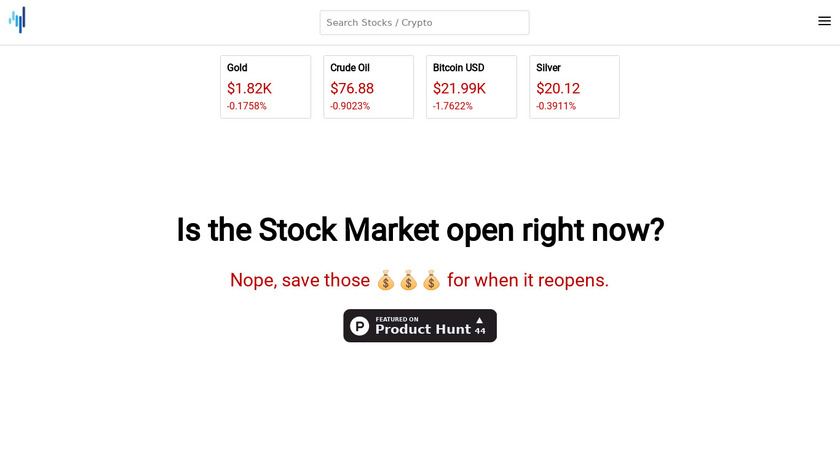Click Gold's -0.1758% change value
The image size is (840, 472).
tap(247, 106)
